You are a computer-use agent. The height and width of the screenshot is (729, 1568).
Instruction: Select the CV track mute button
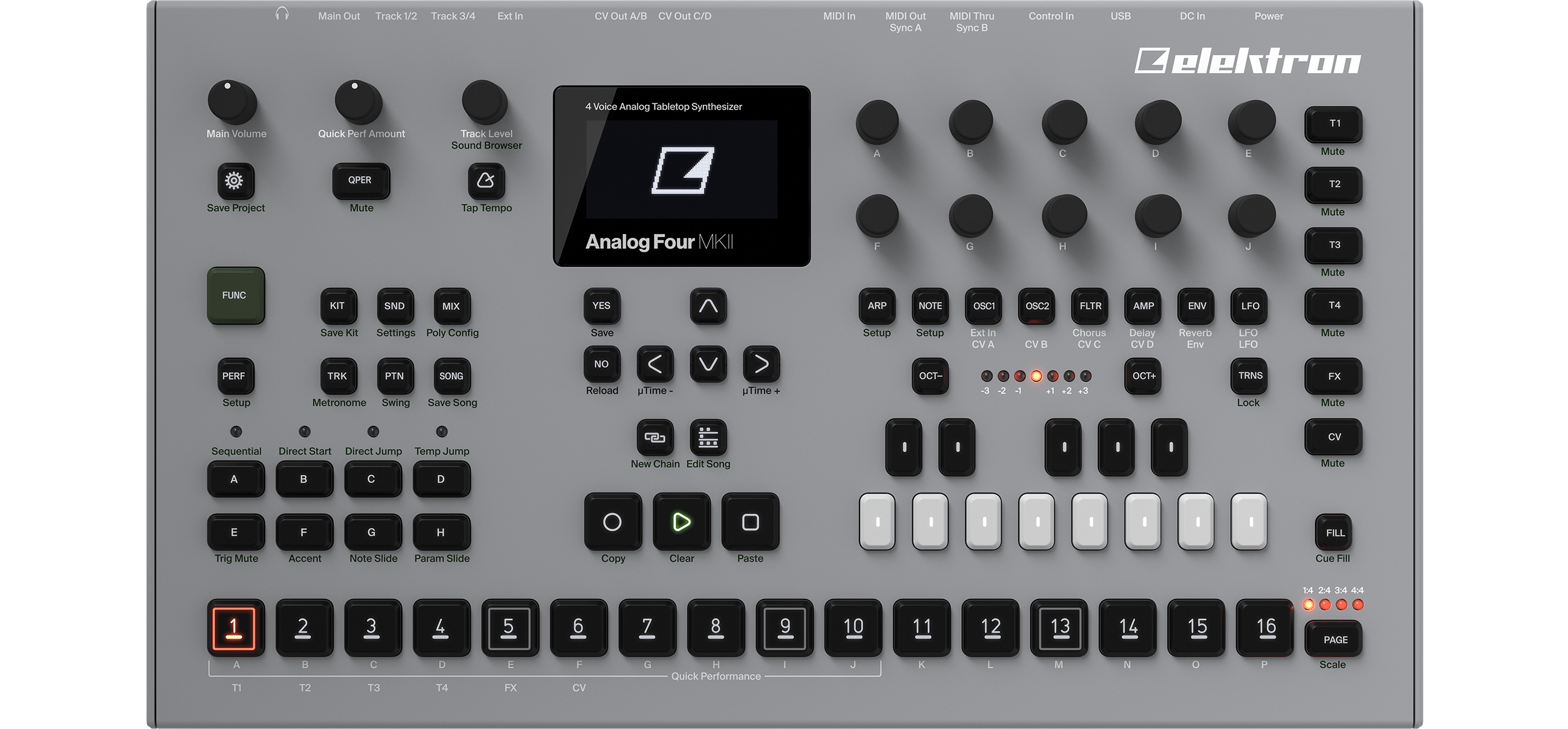pos(1334,436)
